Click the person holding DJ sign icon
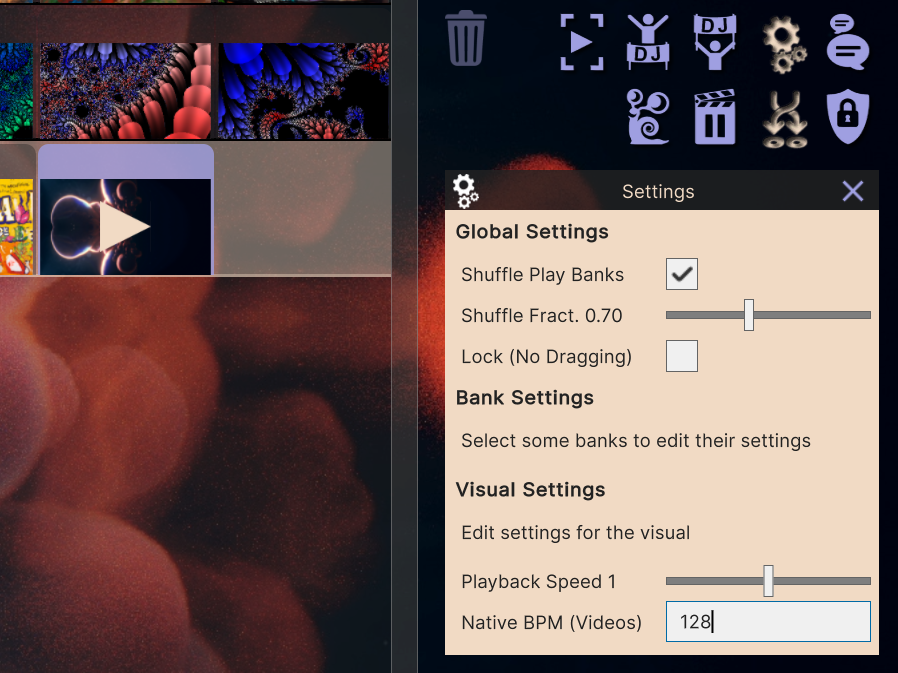 pos(715,42)
